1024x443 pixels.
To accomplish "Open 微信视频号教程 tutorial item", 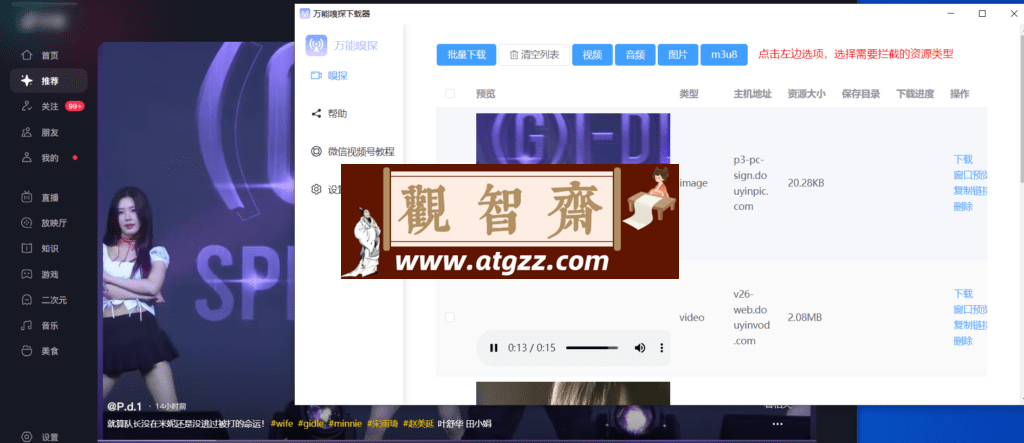I will click(353, 152).
